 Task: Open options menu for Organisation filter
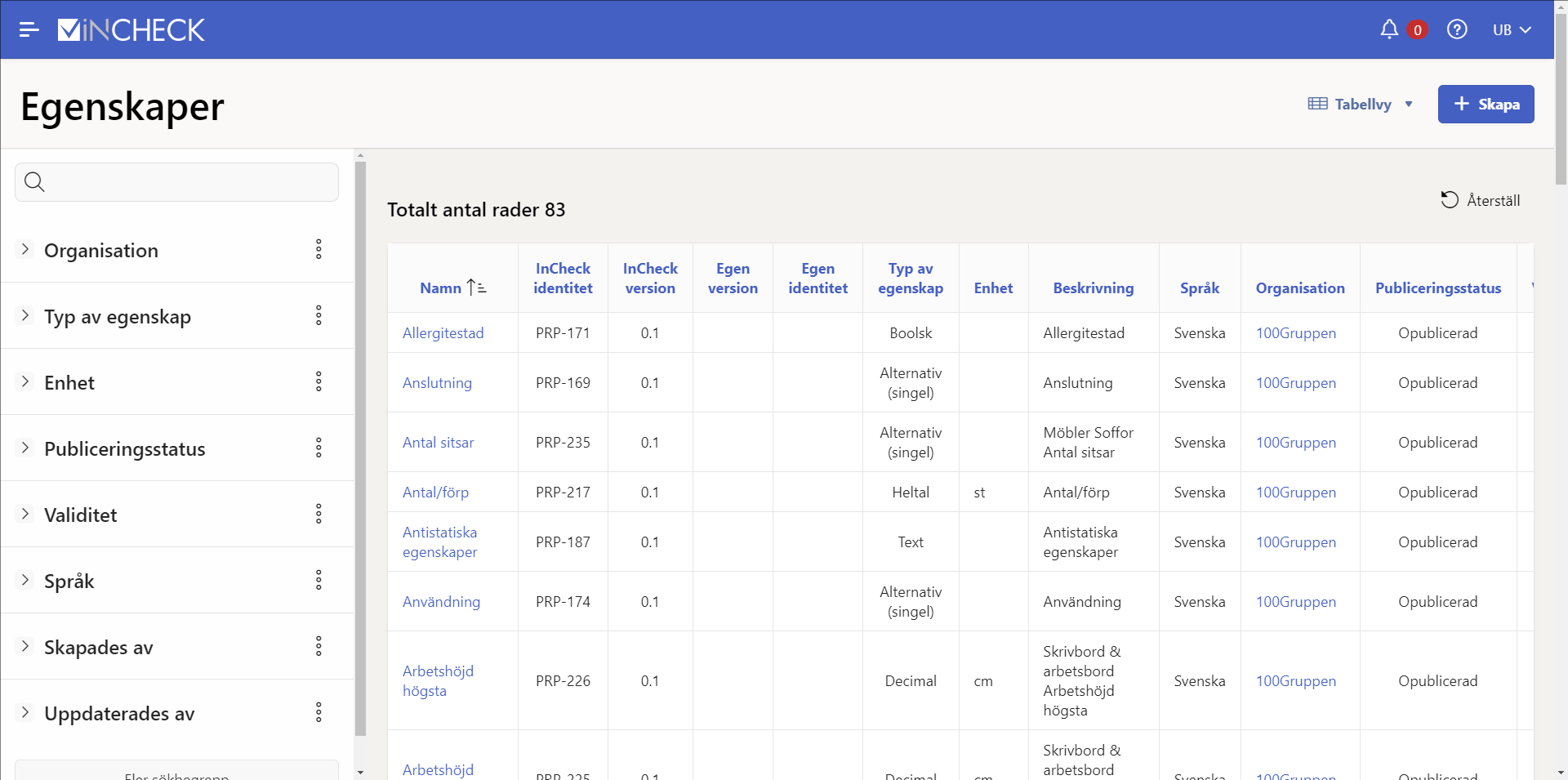(x=318, y=250)
